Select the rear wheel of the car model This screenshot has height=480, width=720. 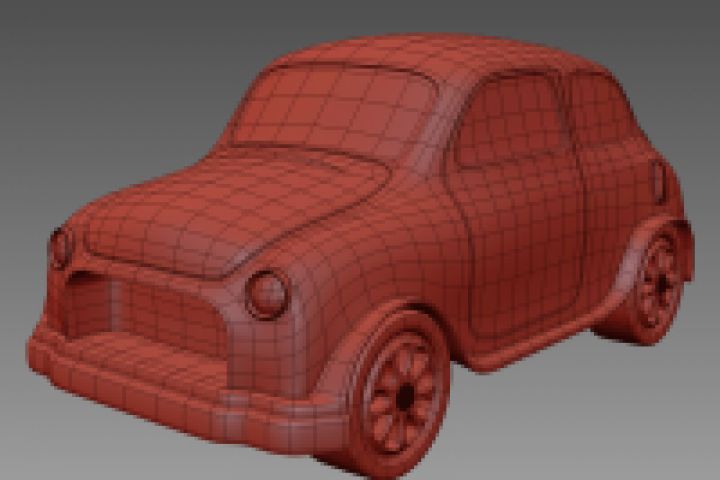click(x=658, y=282)
